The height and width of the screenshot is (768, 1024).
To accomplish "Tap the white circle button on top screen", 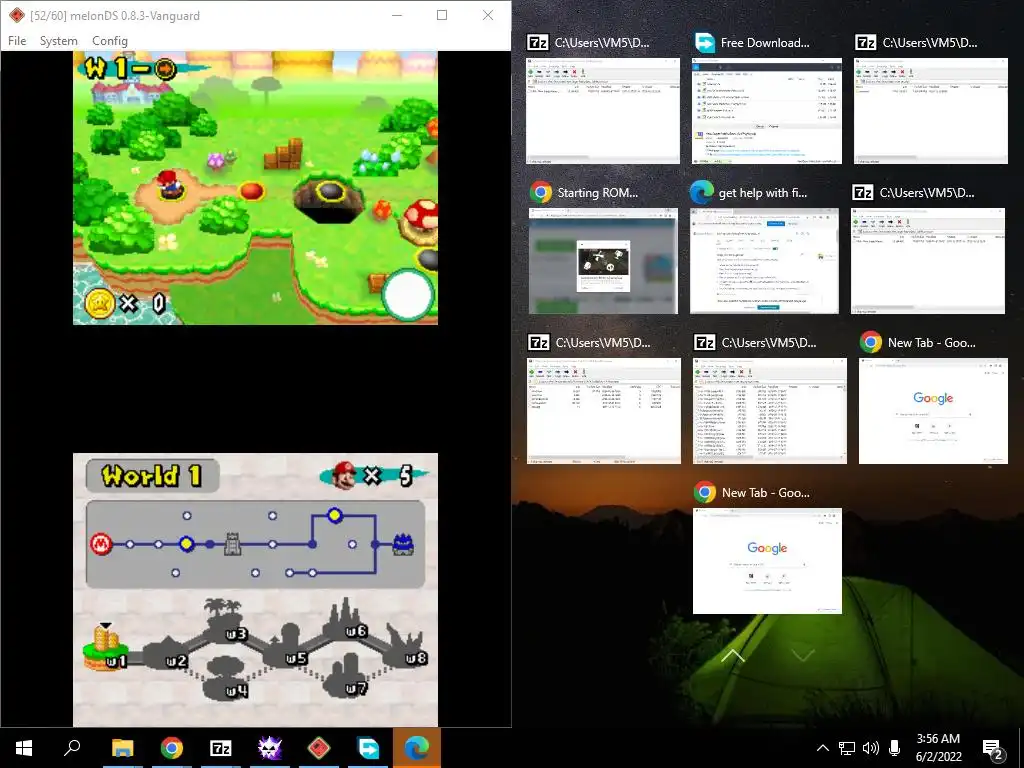I will point(408,295).
